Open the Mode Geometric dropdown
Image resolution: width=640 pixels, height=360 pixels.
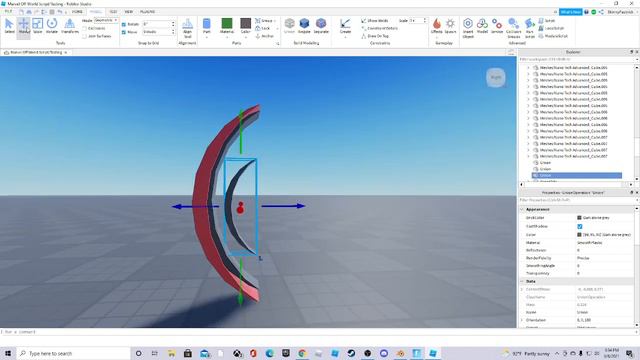pyautogui.click(x=106, y=20)
